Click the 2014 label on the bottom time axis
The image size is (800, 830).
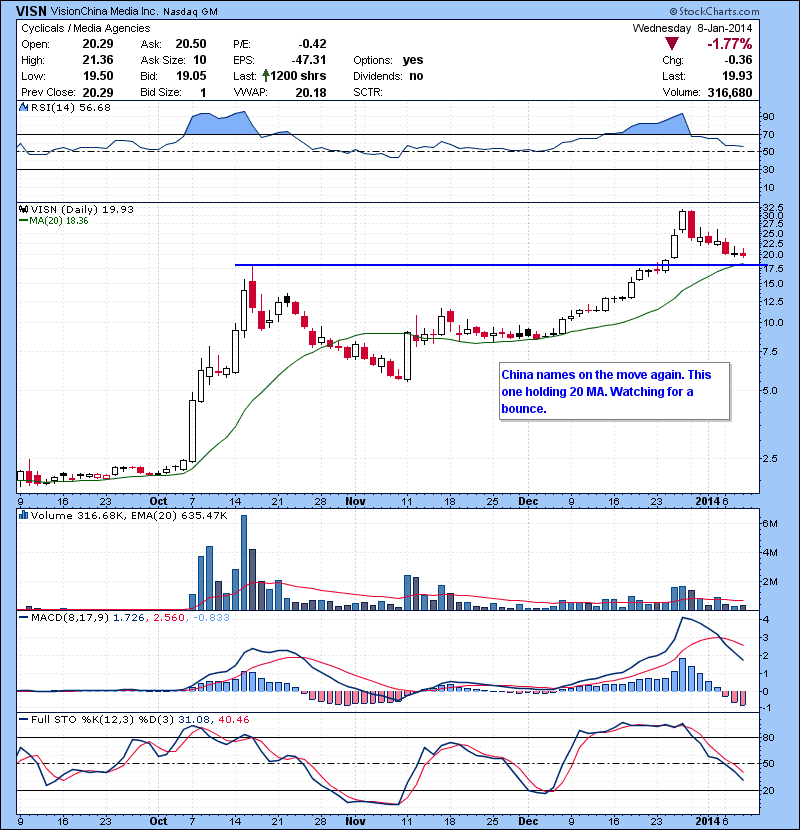click(x=708, y=821)
